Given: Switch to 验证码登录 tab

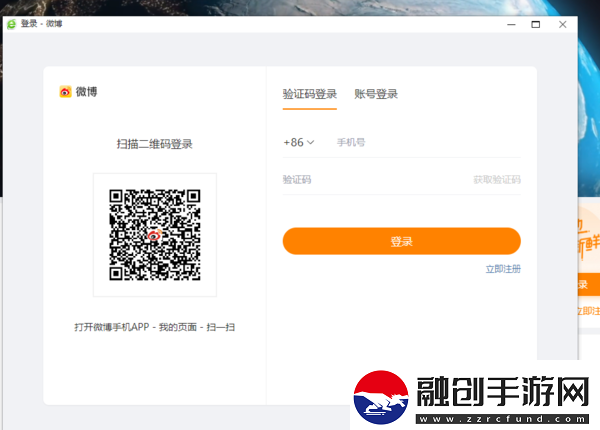Looking at the screenshot, I should click(310, 94).
